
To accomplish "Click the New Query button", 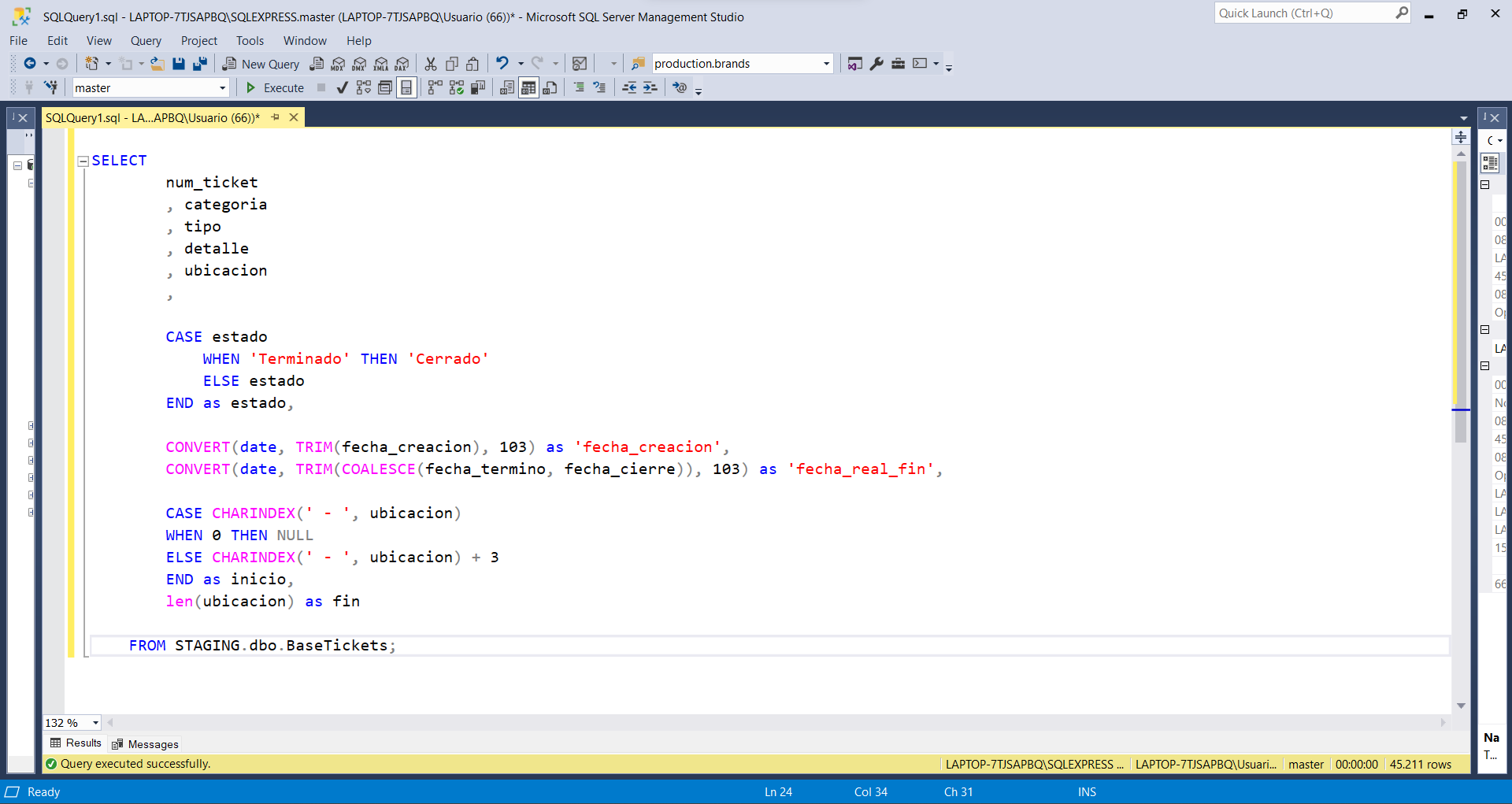I will [x=261, y=64].
